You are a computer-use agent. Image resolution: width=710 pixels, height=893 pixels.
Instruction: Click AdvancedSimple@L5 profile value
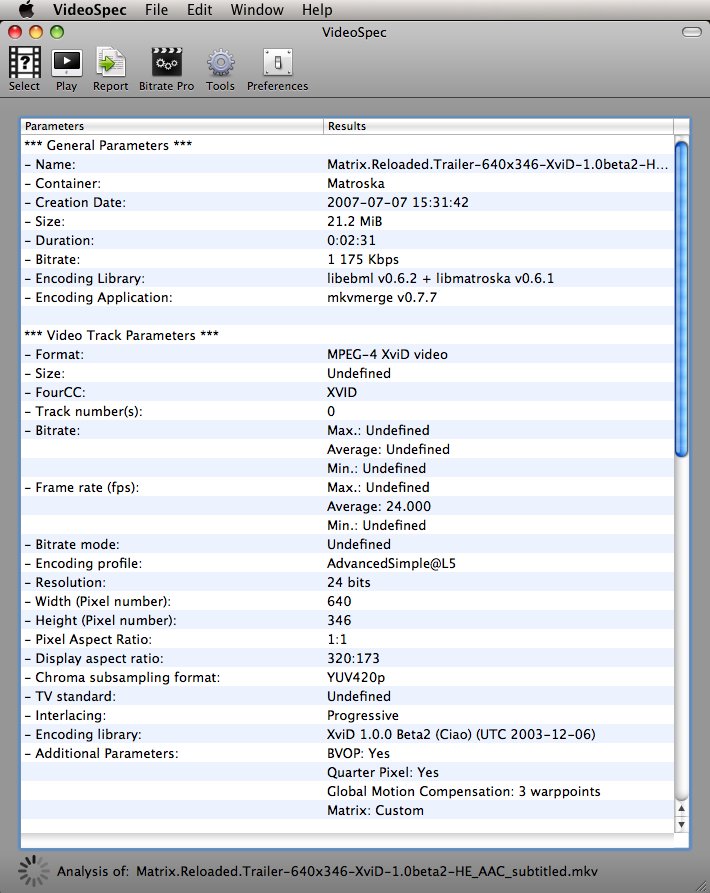[x=391, y=563]
